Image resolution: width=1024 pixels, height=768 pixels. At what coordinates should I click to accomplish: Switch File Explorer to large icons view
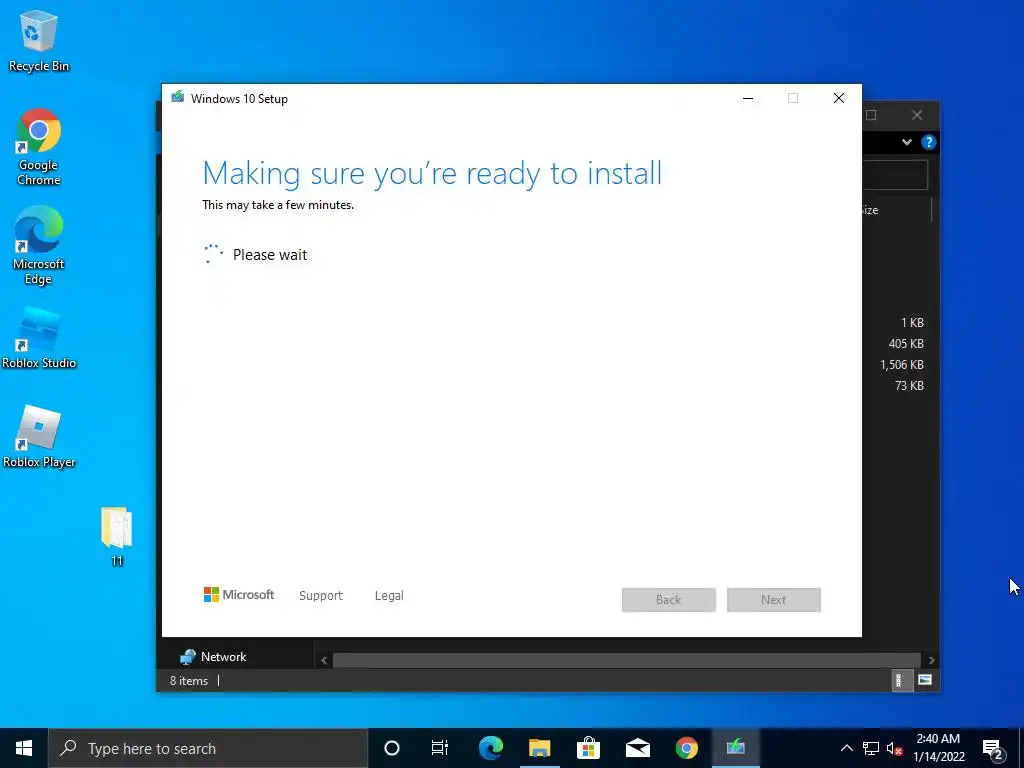tap(925, 680)
